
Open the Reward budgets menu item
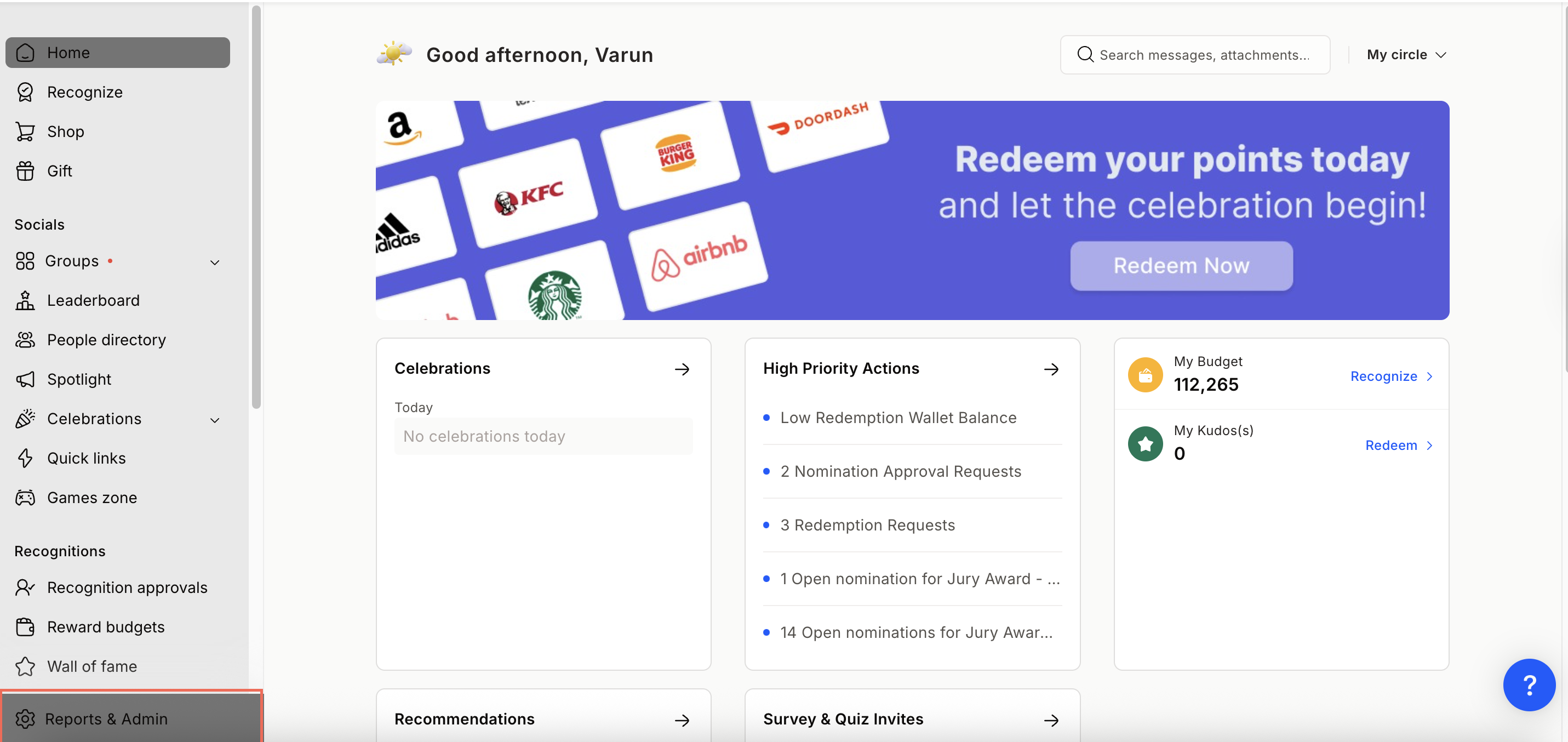point(117,627)
